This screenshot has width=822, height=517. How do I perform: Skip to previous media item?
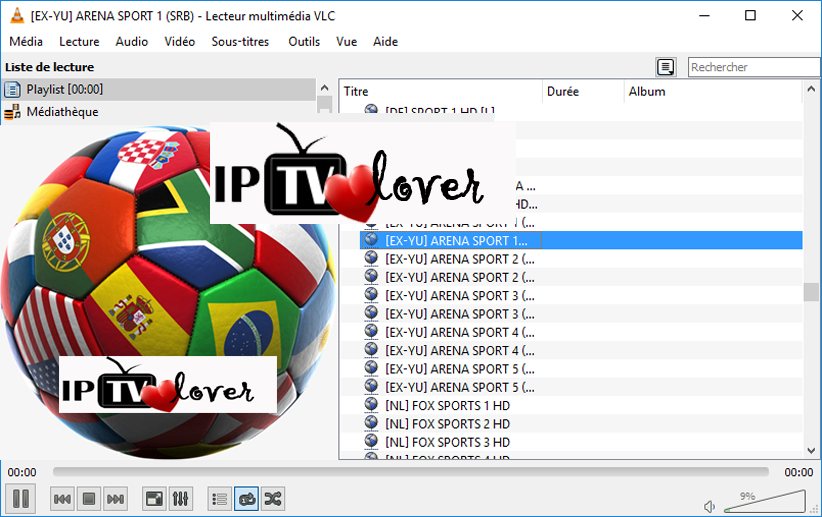point(62,499)
